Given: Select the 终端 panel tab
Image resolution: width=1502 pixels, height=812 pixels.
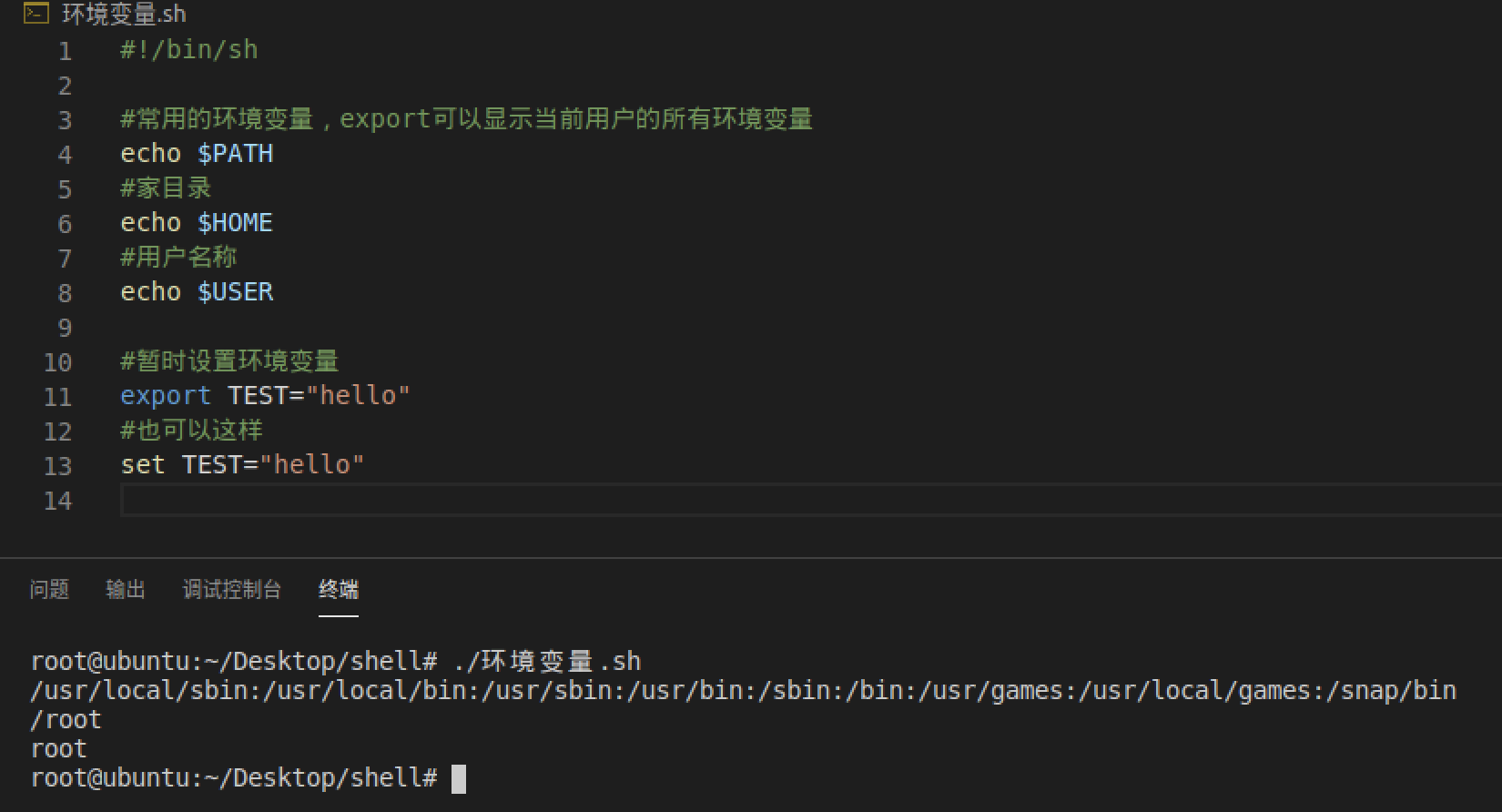Looking at the screenshot, I should [339, 590].
